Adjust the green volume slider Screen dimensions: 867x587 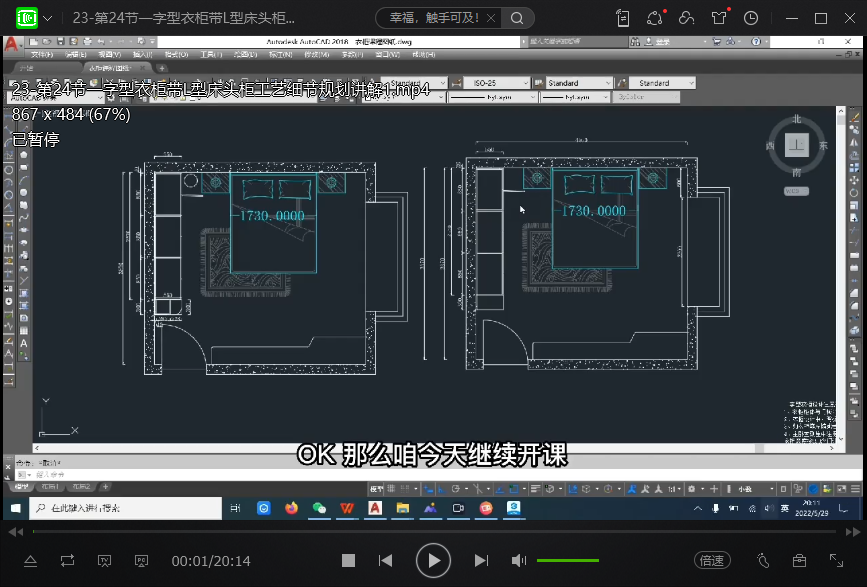click(x=568, y=561)
